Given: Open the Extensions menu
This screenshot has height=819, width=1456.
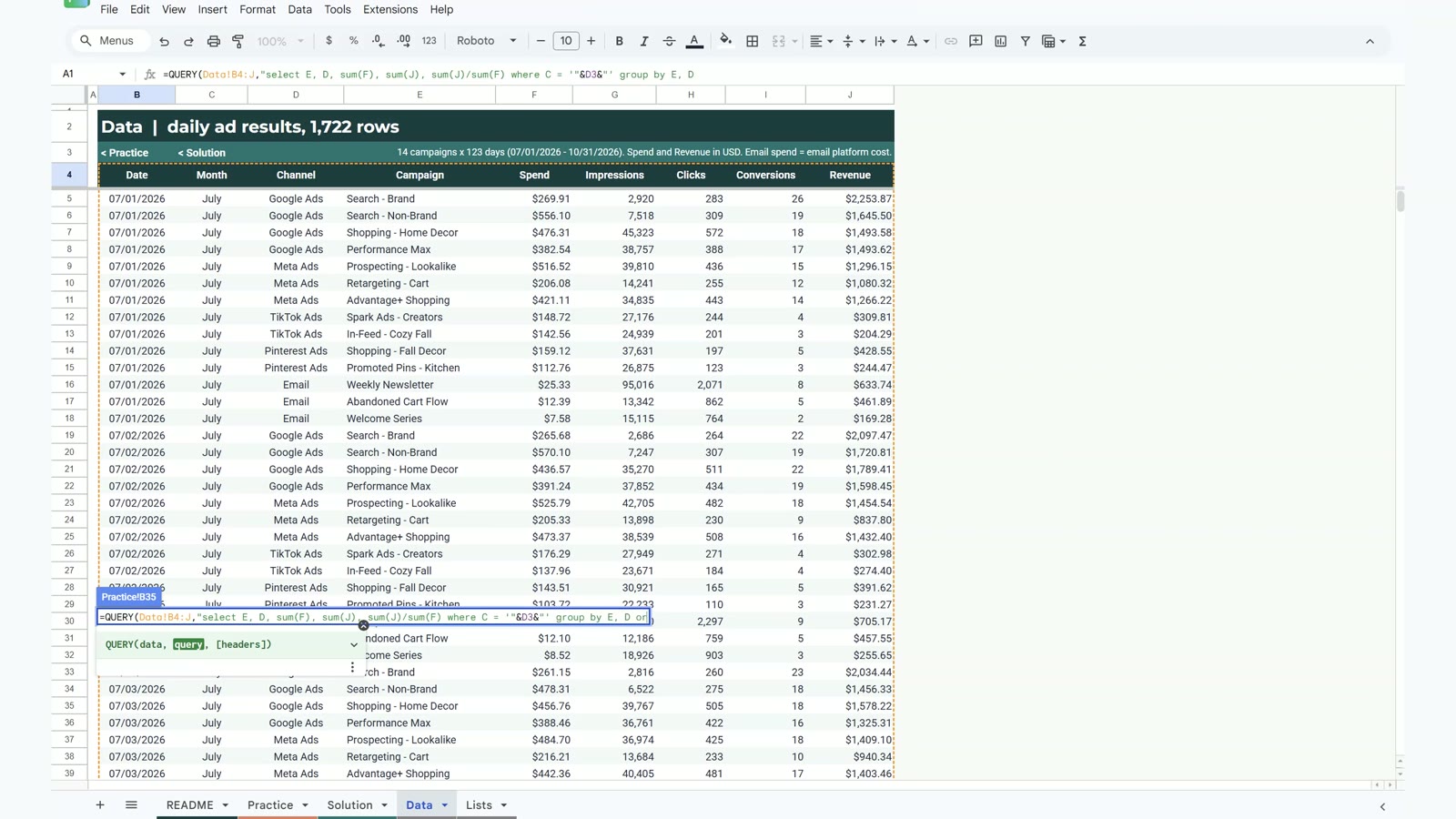Looking at the screenshot, I should 390,9.
